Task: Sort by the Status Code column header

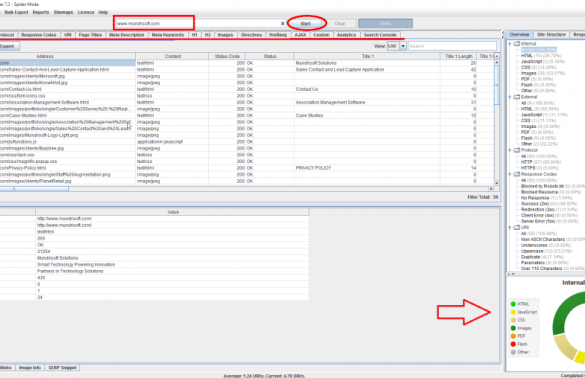Action: 227,56
